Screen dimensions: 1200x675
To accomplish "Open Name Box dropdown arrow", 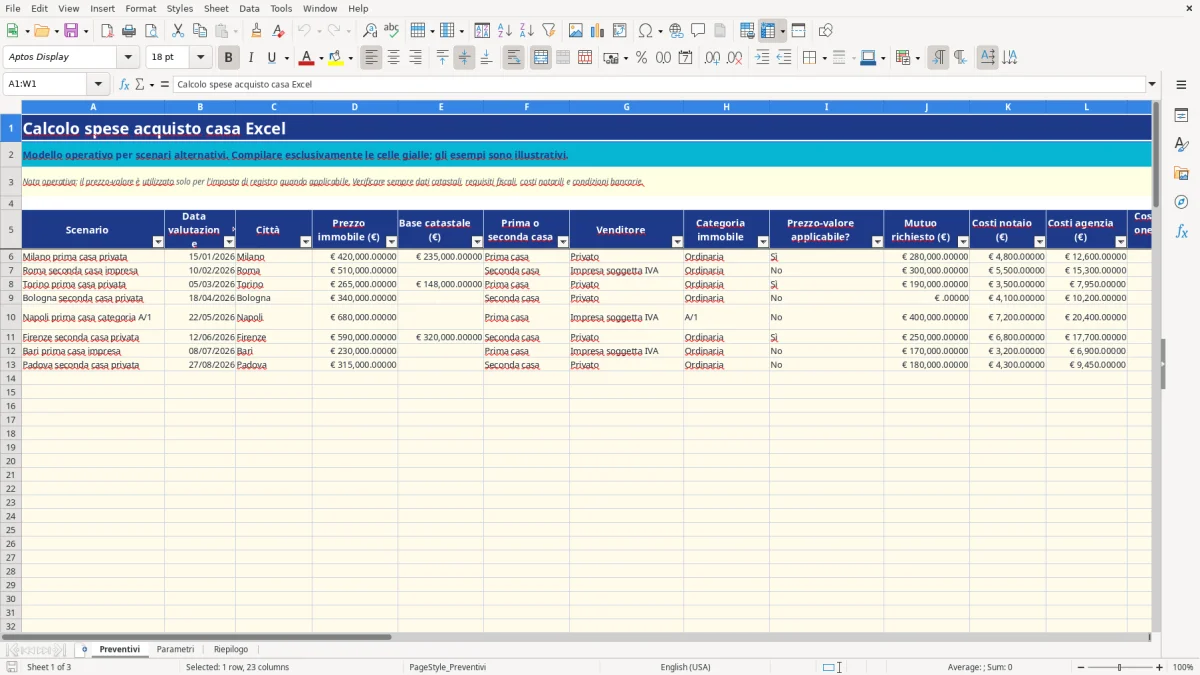I will tap(98, 84).
